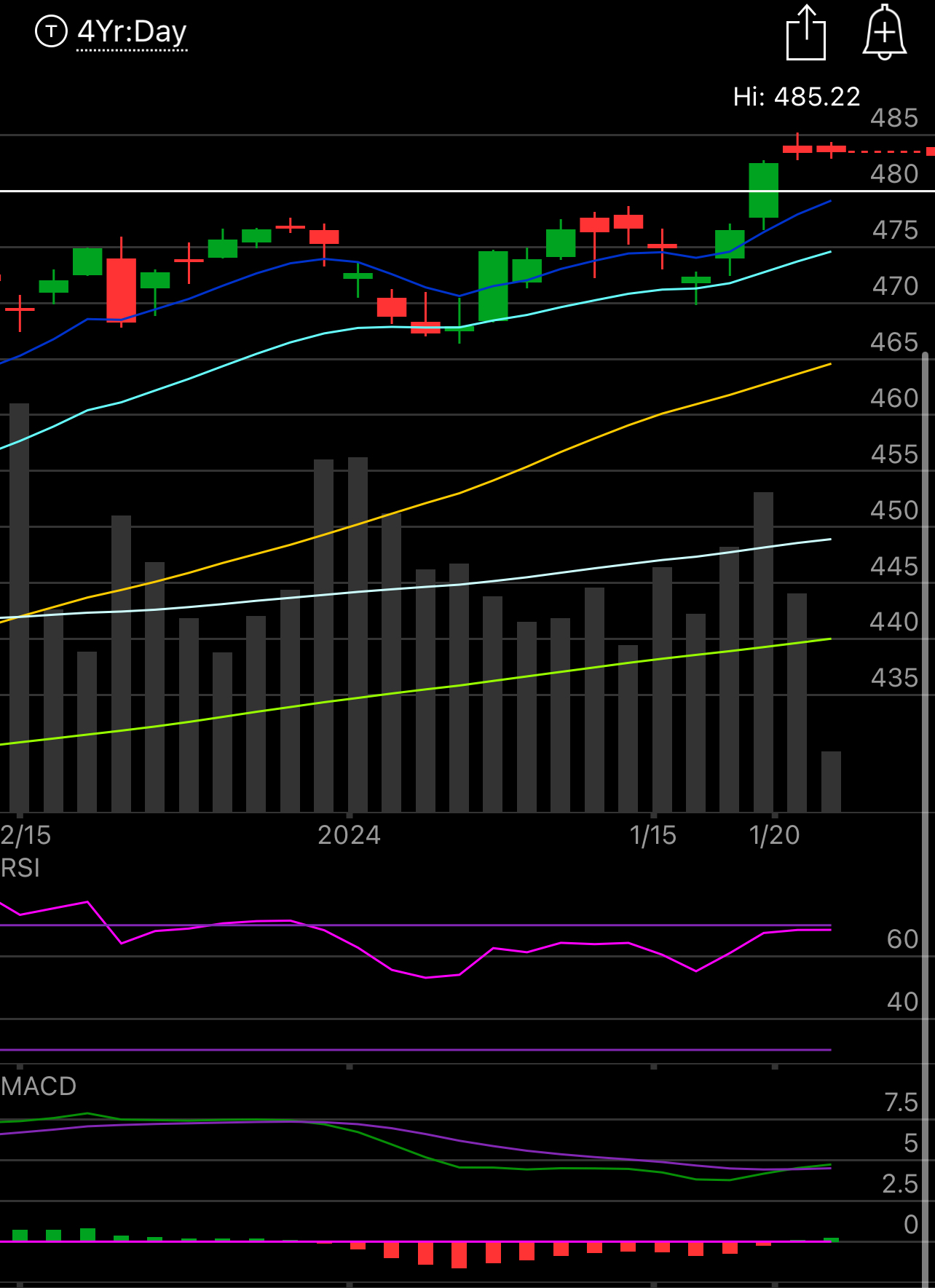Select the RSI indicator label
The height and width of the screenshot is (1288, 935).
click(20, 868)
